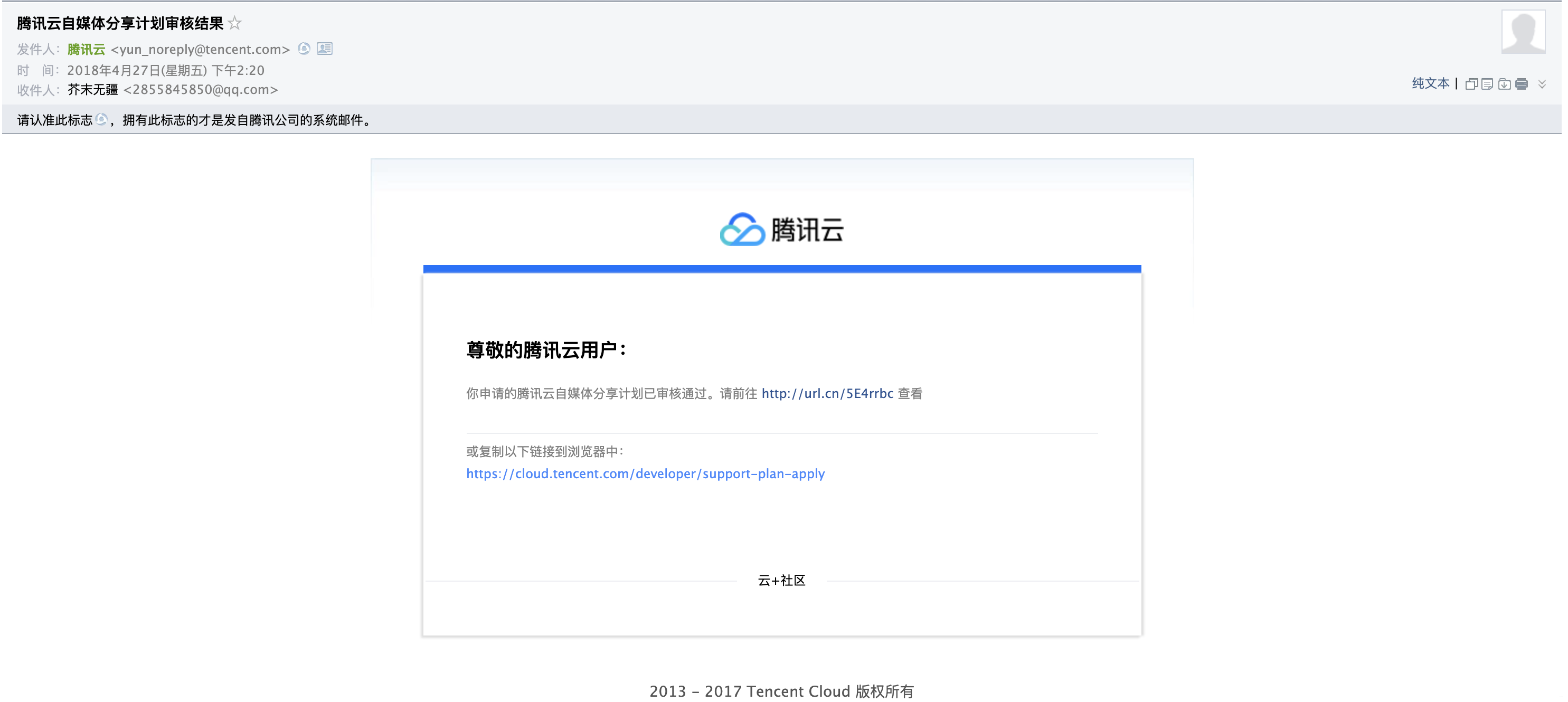Image resolution: width=1568 pixels, height=702 pixels.
Task: Star the email with the star icon
Action: (x=234, y=23)
